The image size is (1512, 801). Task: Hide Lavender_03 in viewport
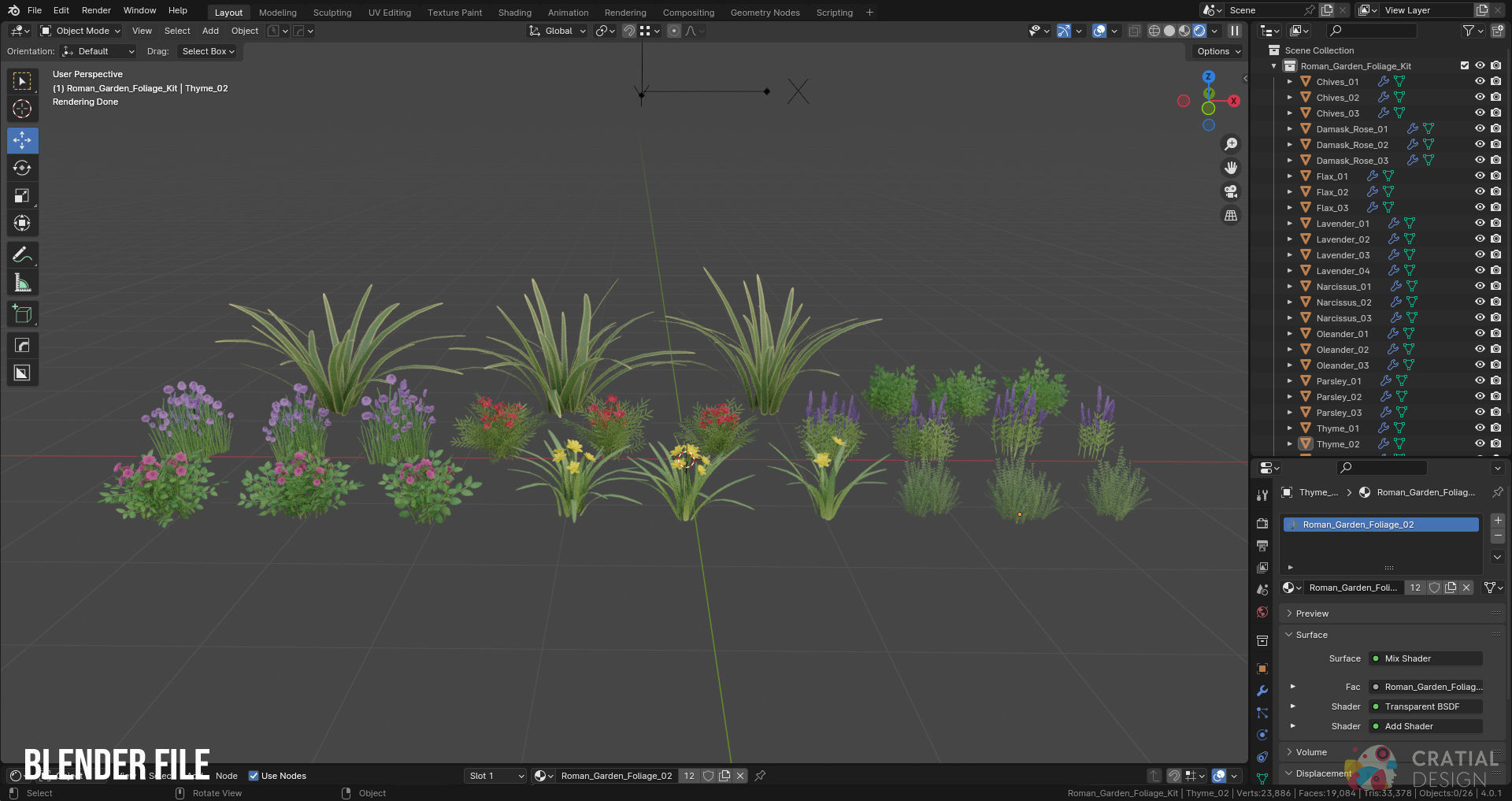[1480, 254]
